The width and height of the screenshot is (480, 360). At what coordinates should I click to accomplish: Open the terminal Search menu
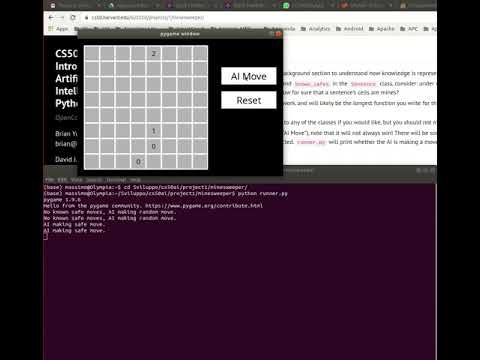pos(94,180)
